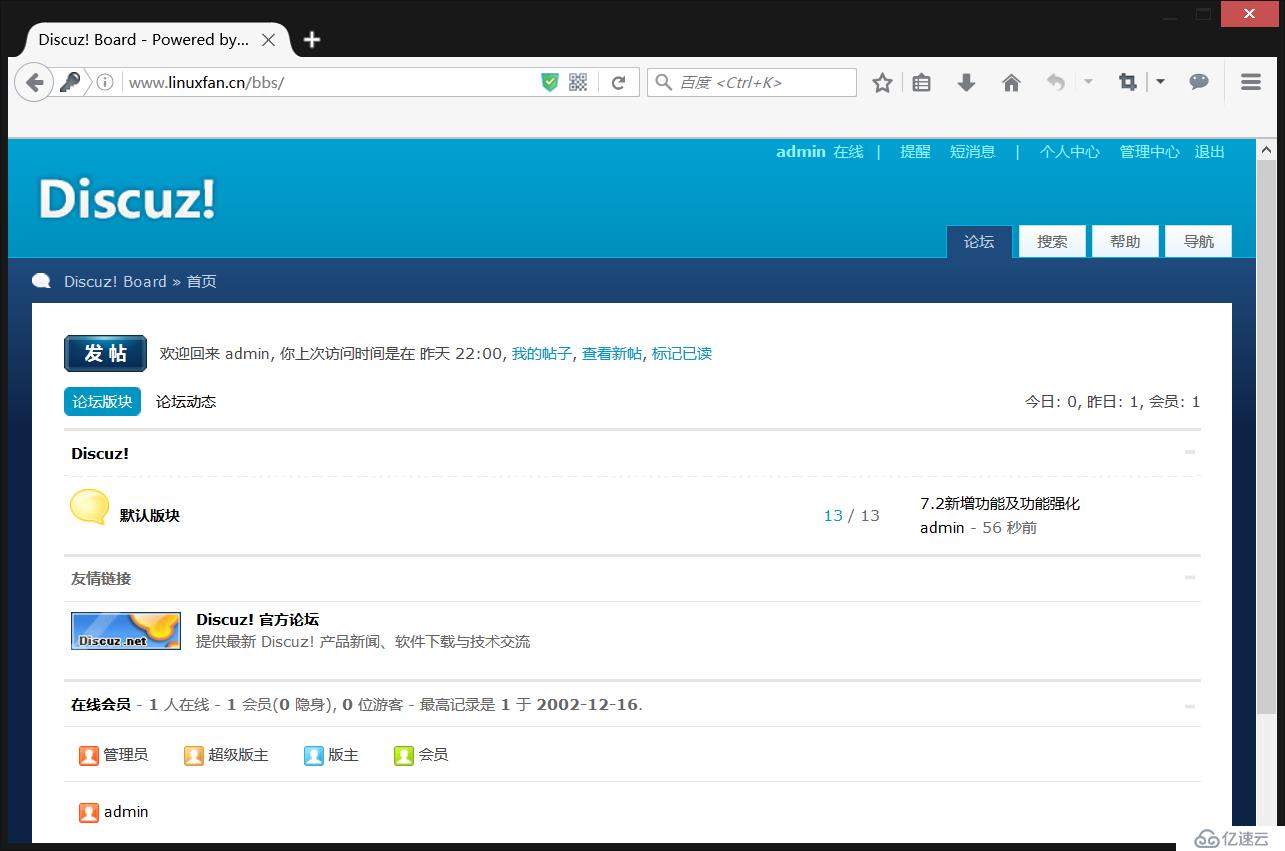Click the 在线会员 heading

click(101, 704)
